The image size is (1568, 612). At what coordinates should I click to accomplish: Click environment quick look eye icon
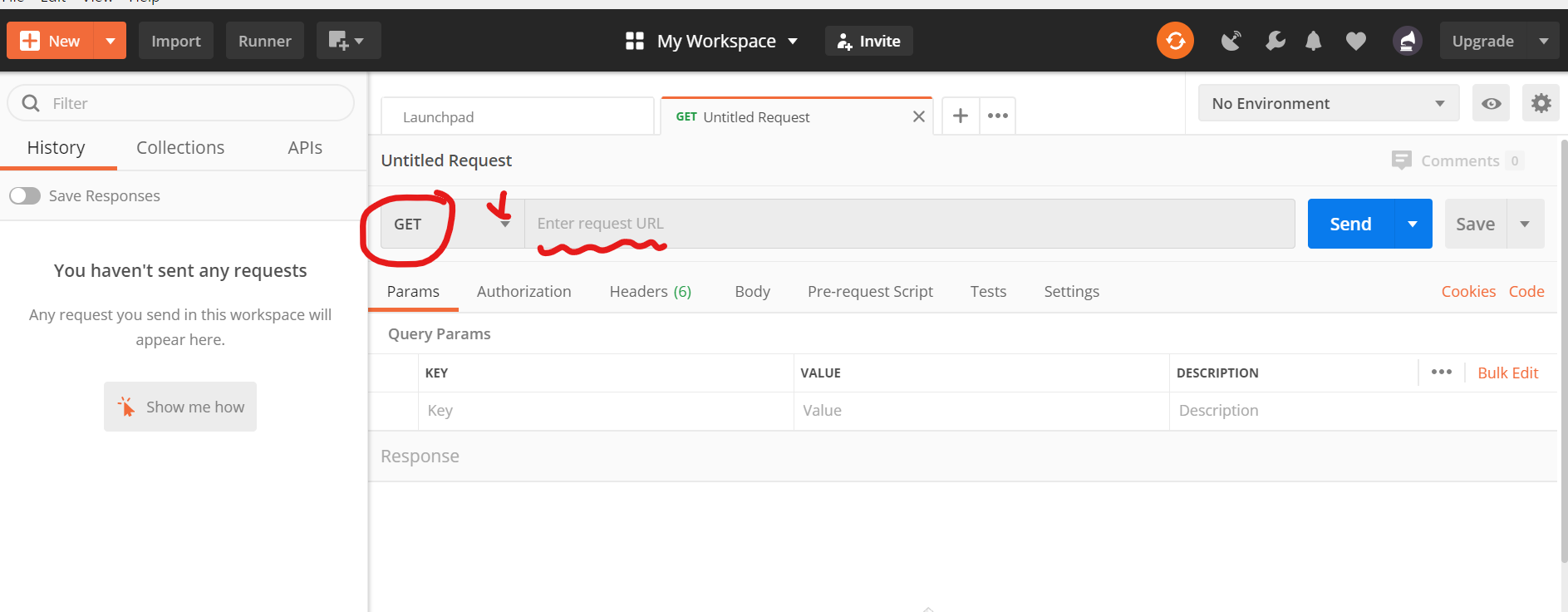coord(1491,103)
